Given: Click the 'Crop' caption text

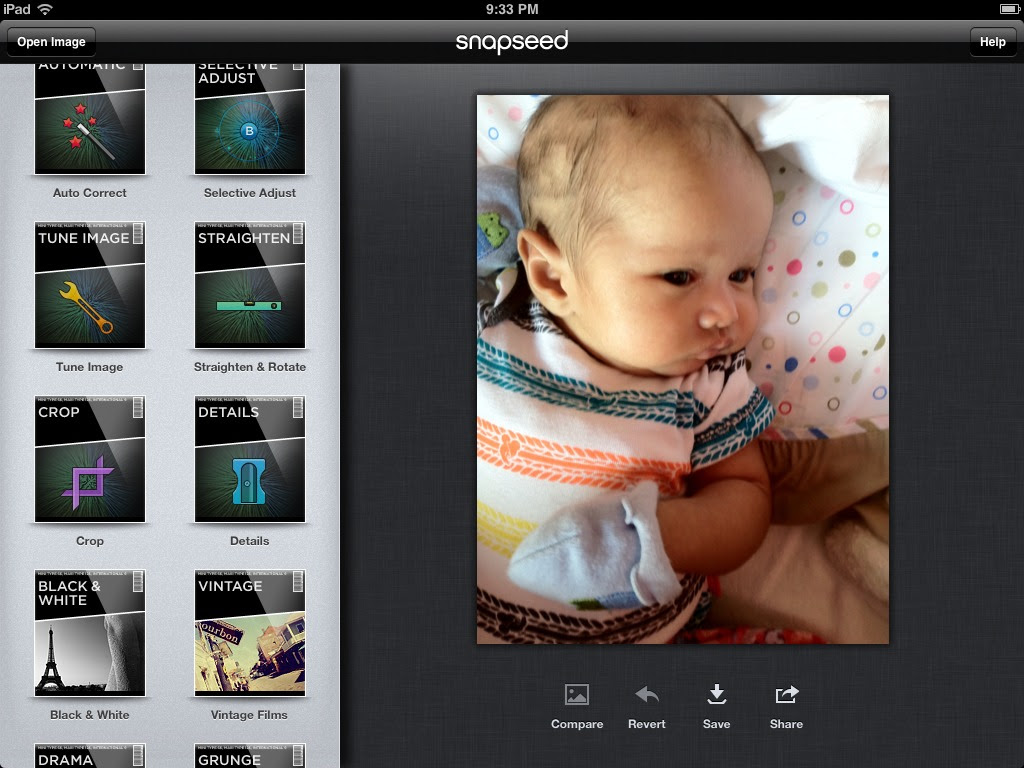Looking at the screenshot, I should (89, 541).
